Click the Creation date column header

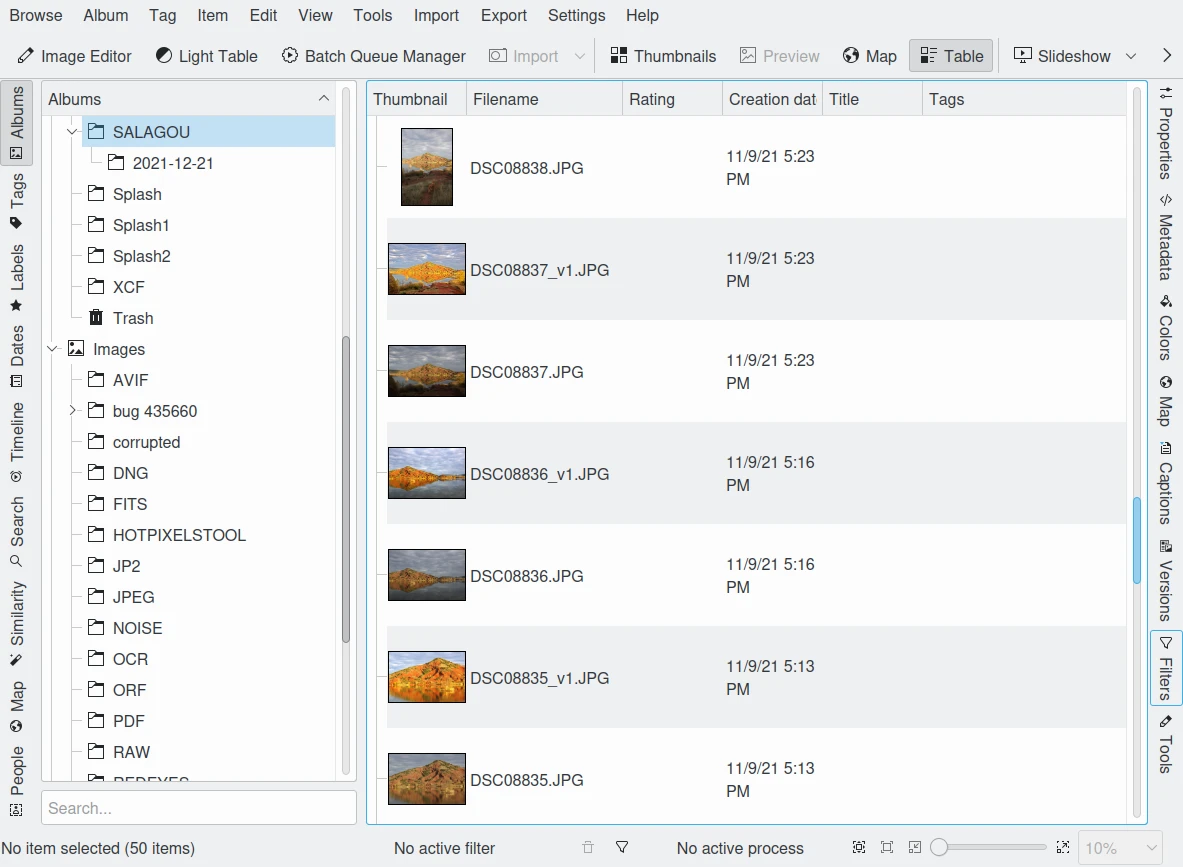771,99
